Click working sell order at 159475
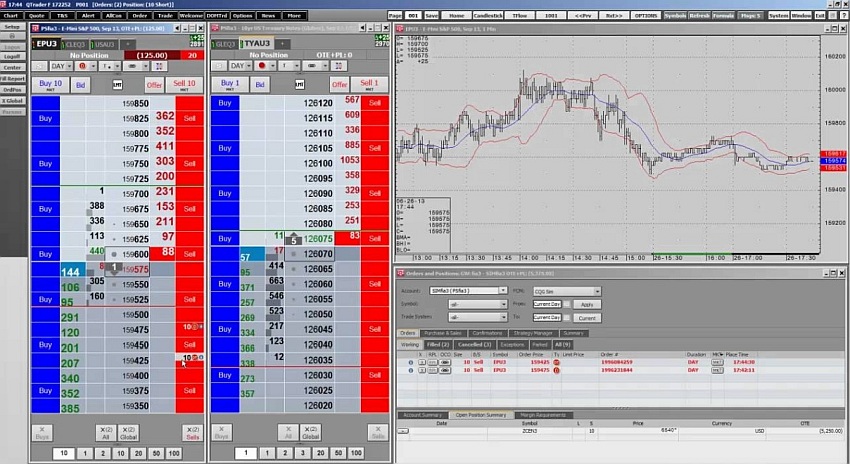This screenshot has width=850, height=464. click(190, 327)
